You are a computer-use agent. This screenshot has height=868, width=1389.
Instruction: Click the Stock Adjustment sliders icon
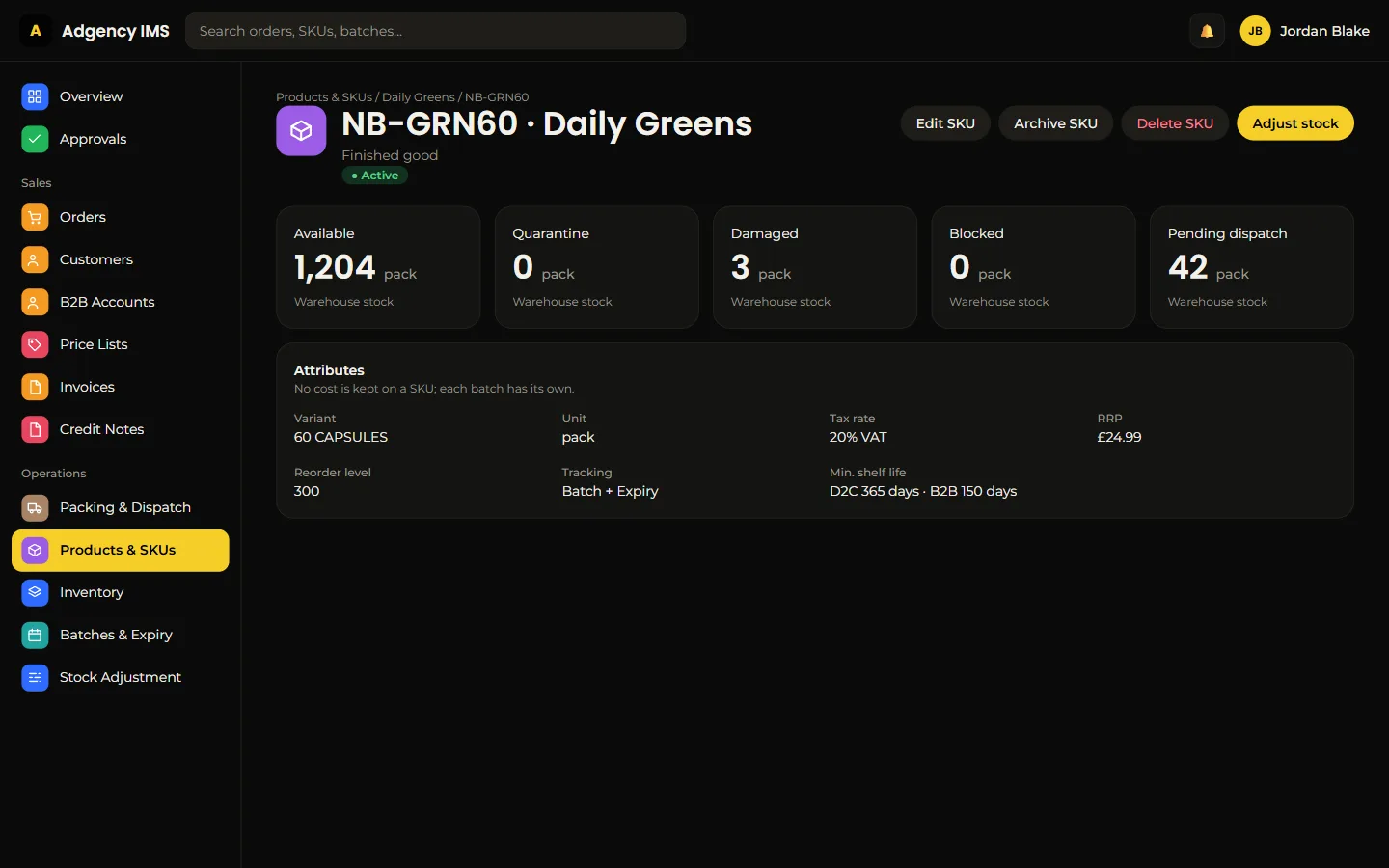pyautogui.click(x=35, y=677)
